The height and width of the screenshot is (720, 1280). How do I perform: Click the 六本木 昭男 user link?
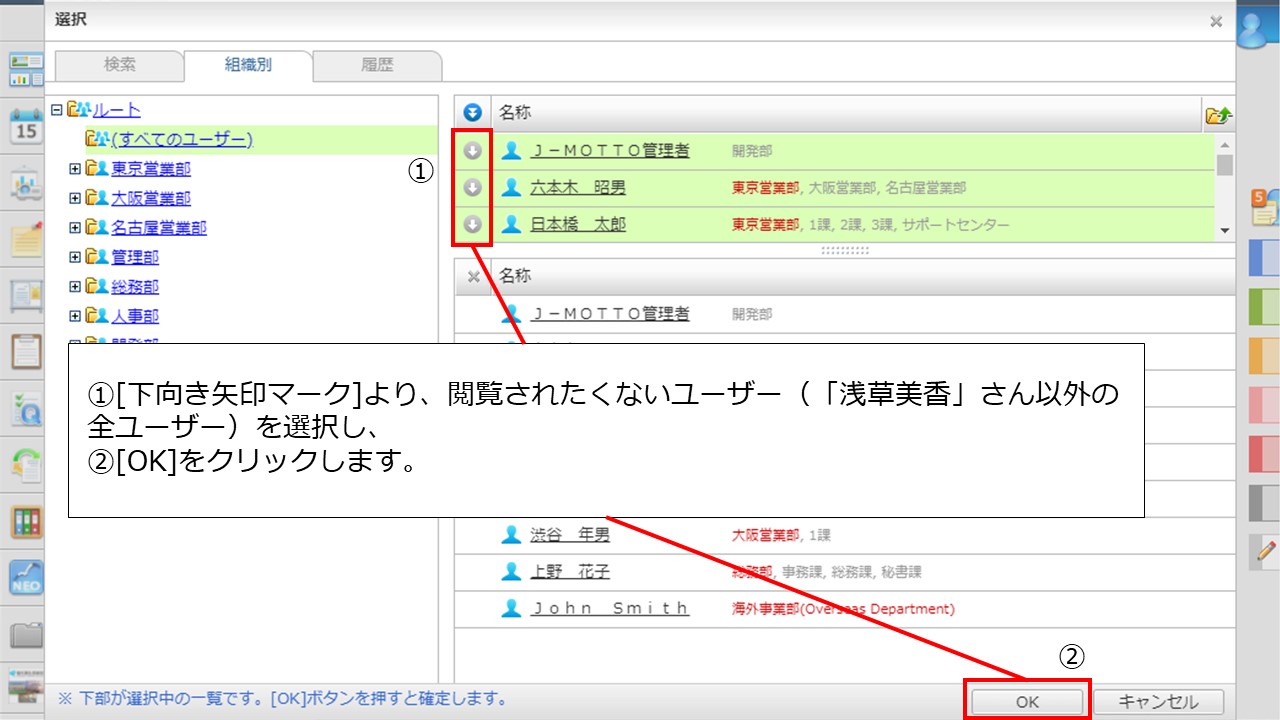pos(577,188)
